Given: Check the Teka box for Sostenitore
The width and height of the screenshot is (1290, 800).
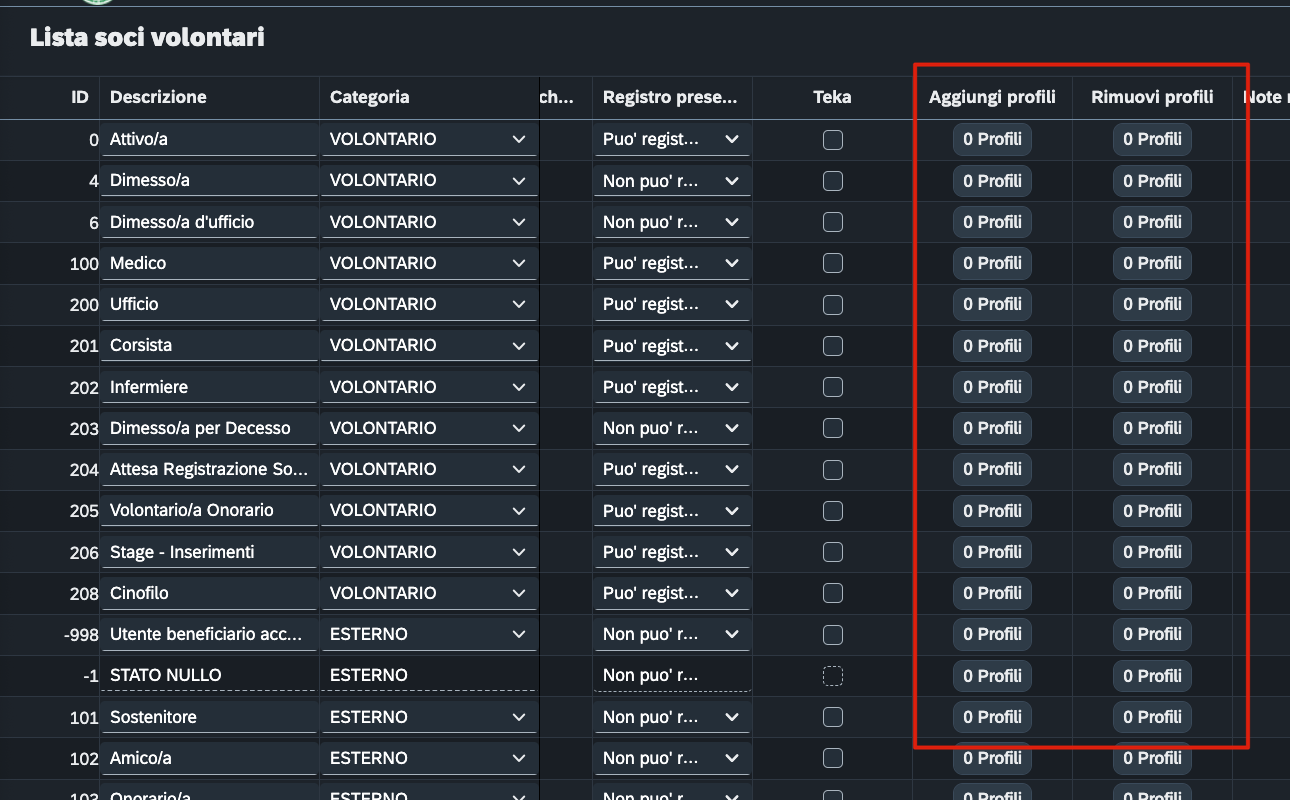Looking at the screenshot, I should coord(832,717).
